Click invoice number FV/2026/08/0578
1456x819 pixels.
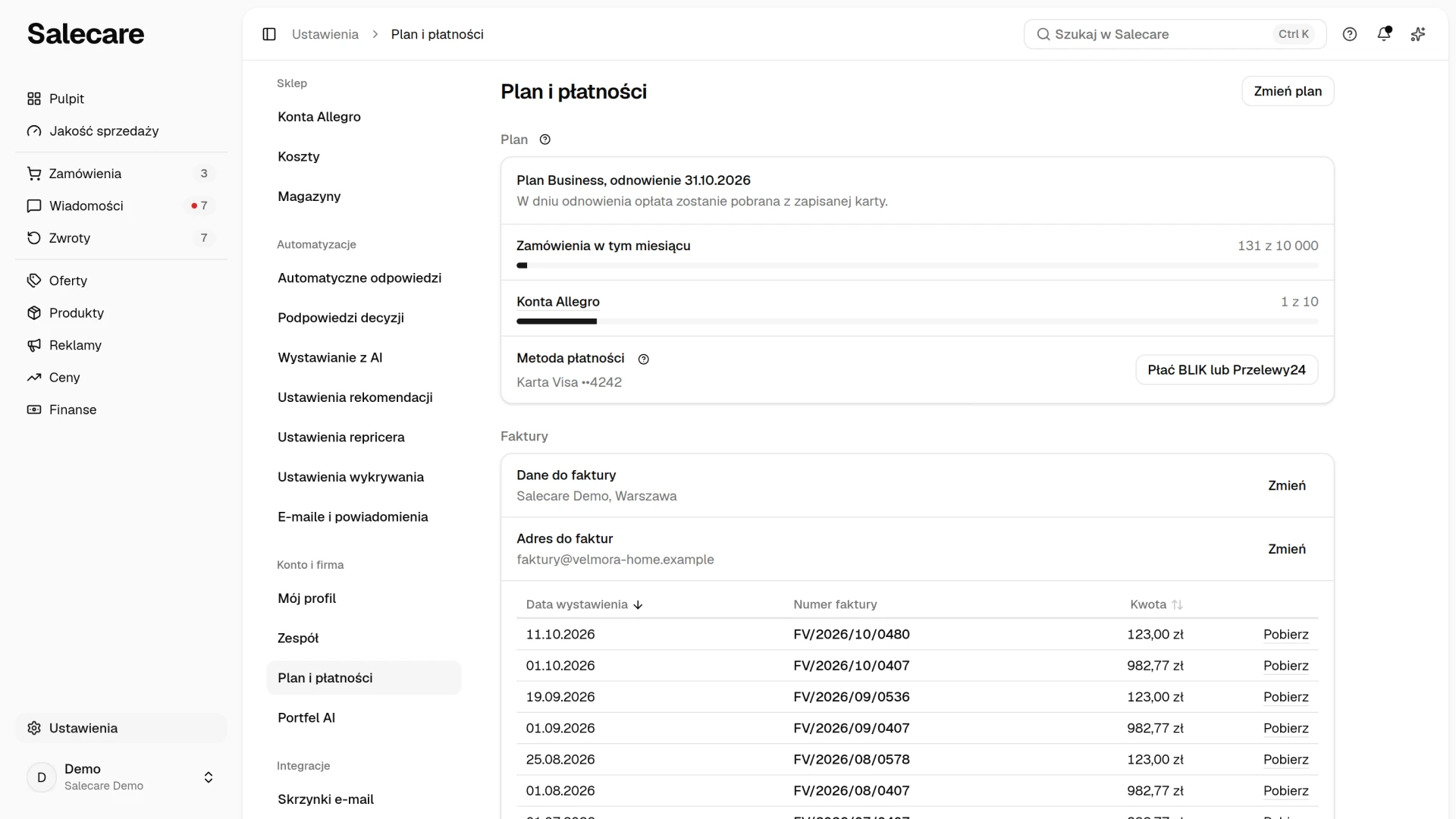coord(852,759)
